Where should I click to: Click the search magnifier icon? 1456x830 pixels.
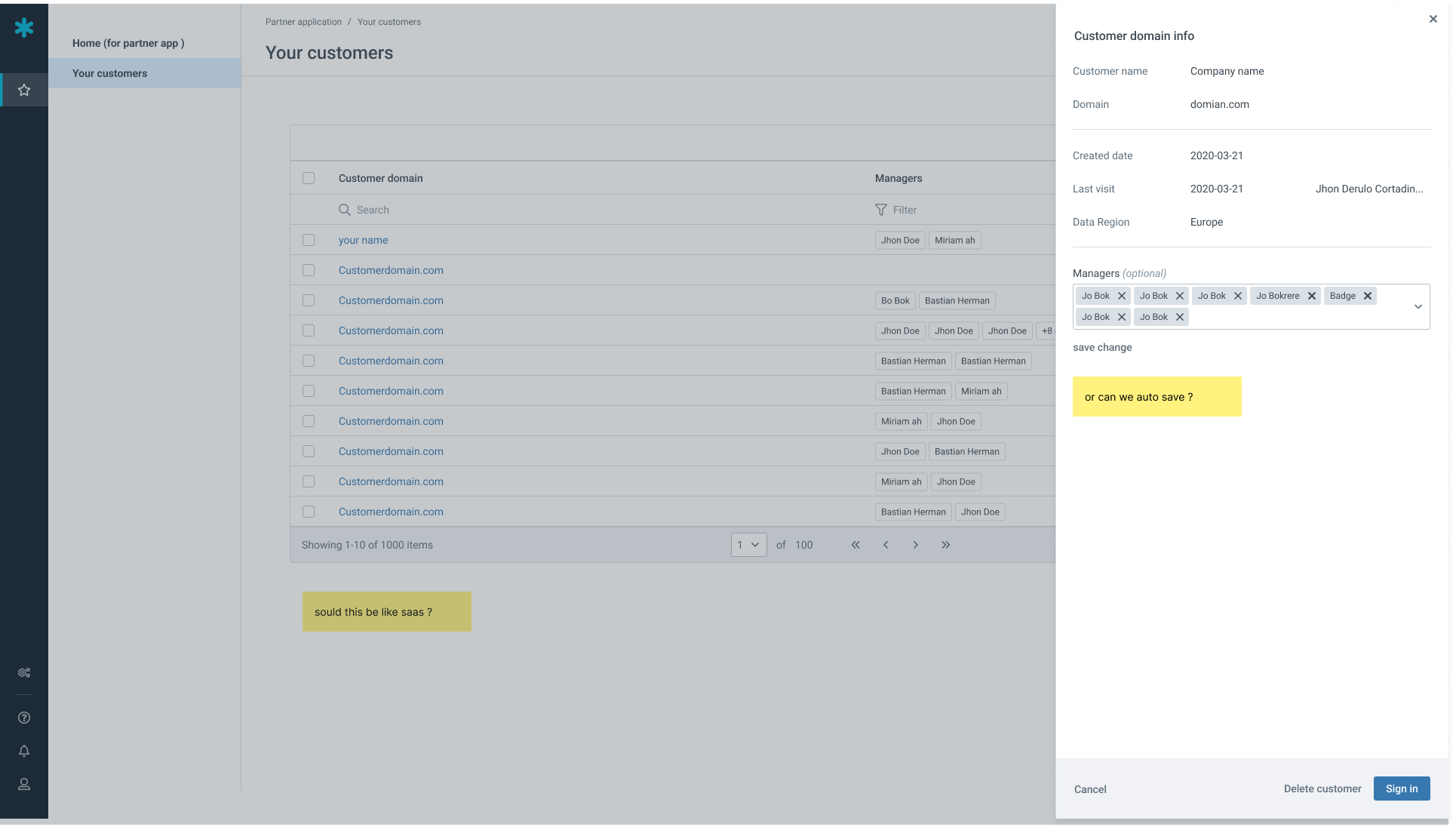[x=345, y=210]
